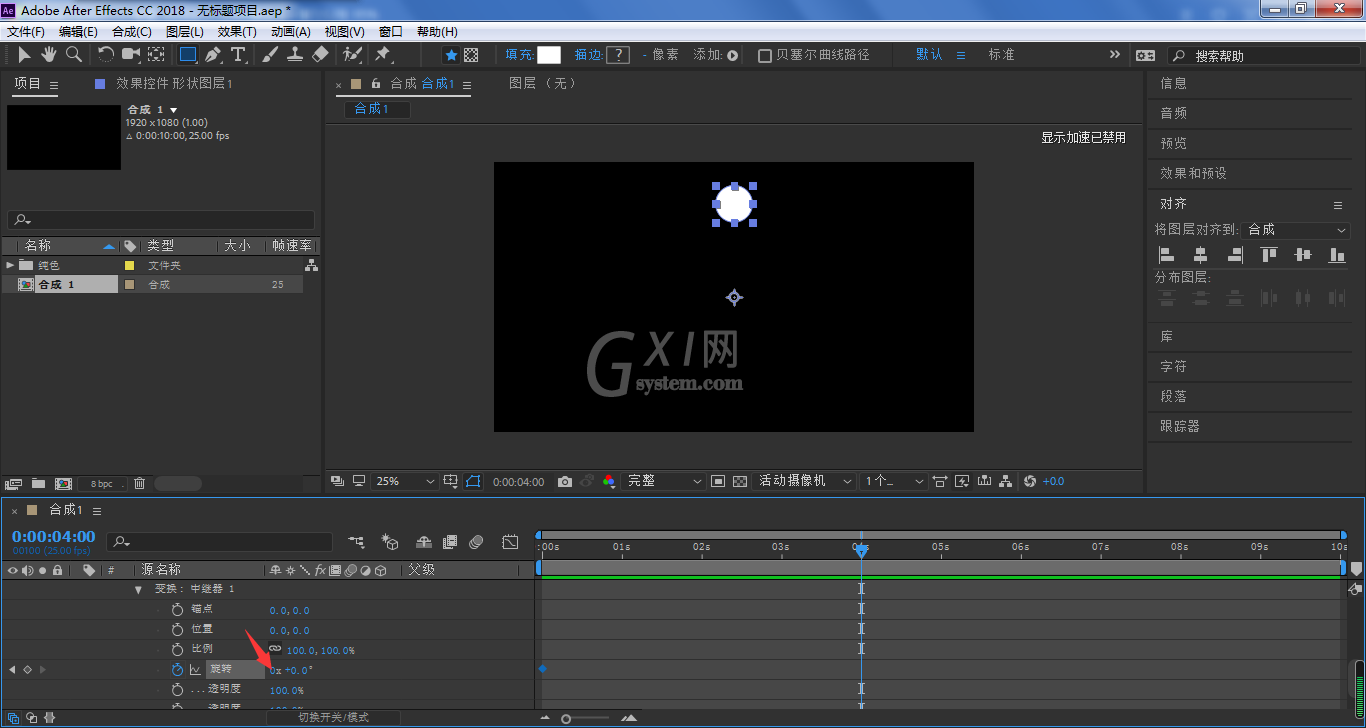The image size is (1366, 728).
Task: Select the Puppet Pin tool
Action: (x=382, y=54)
